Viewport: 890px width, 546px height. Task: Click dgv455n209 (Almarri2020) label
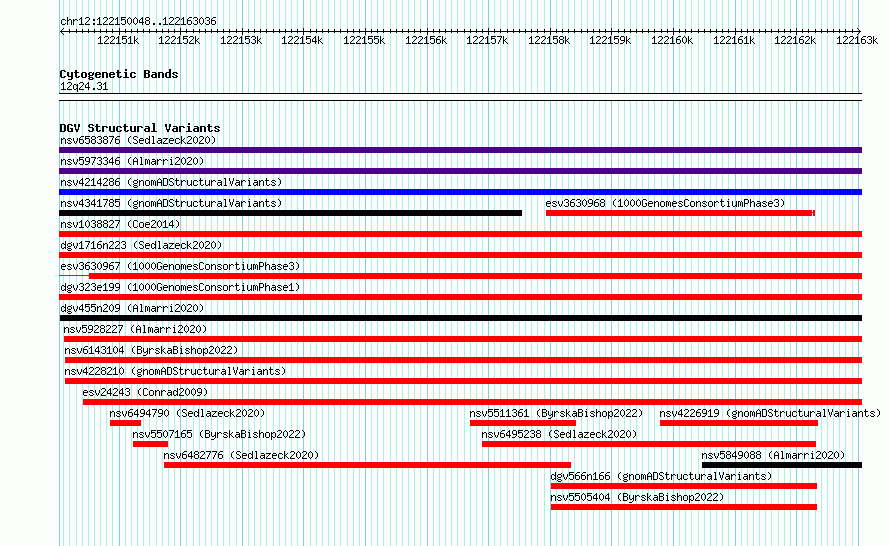coord(132,308)
